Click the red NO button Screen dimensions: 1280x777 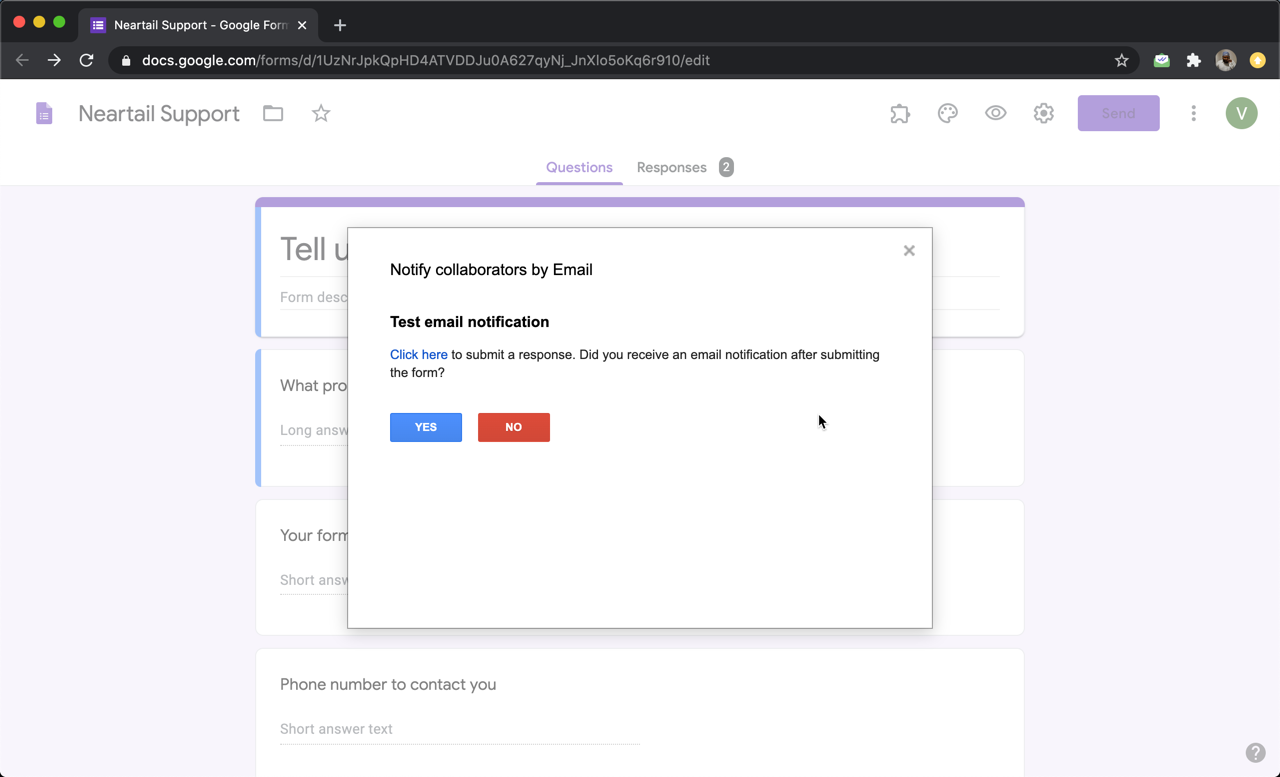(514, 427)
